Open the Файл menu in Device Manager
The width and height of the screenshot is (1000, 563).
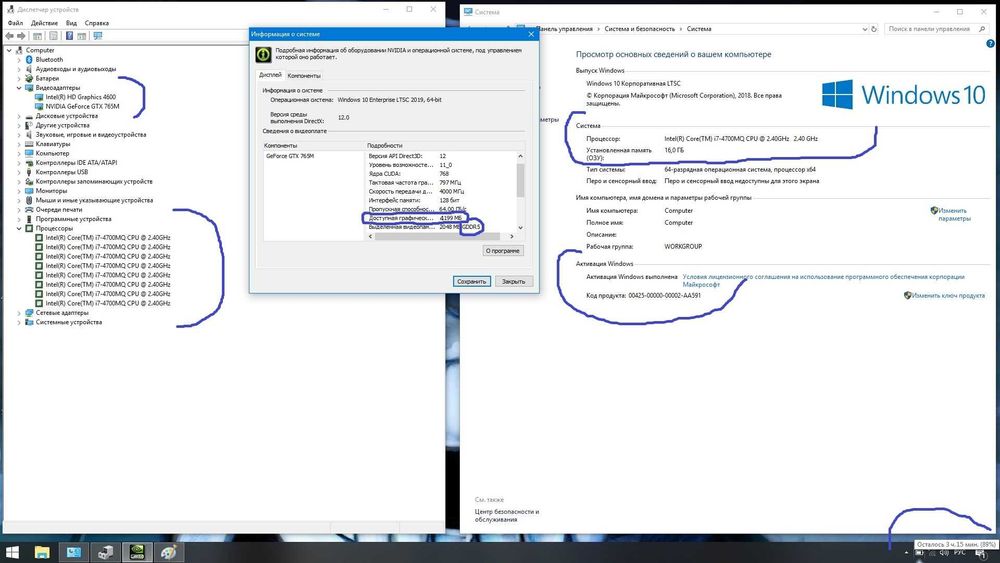pos(15,23)
